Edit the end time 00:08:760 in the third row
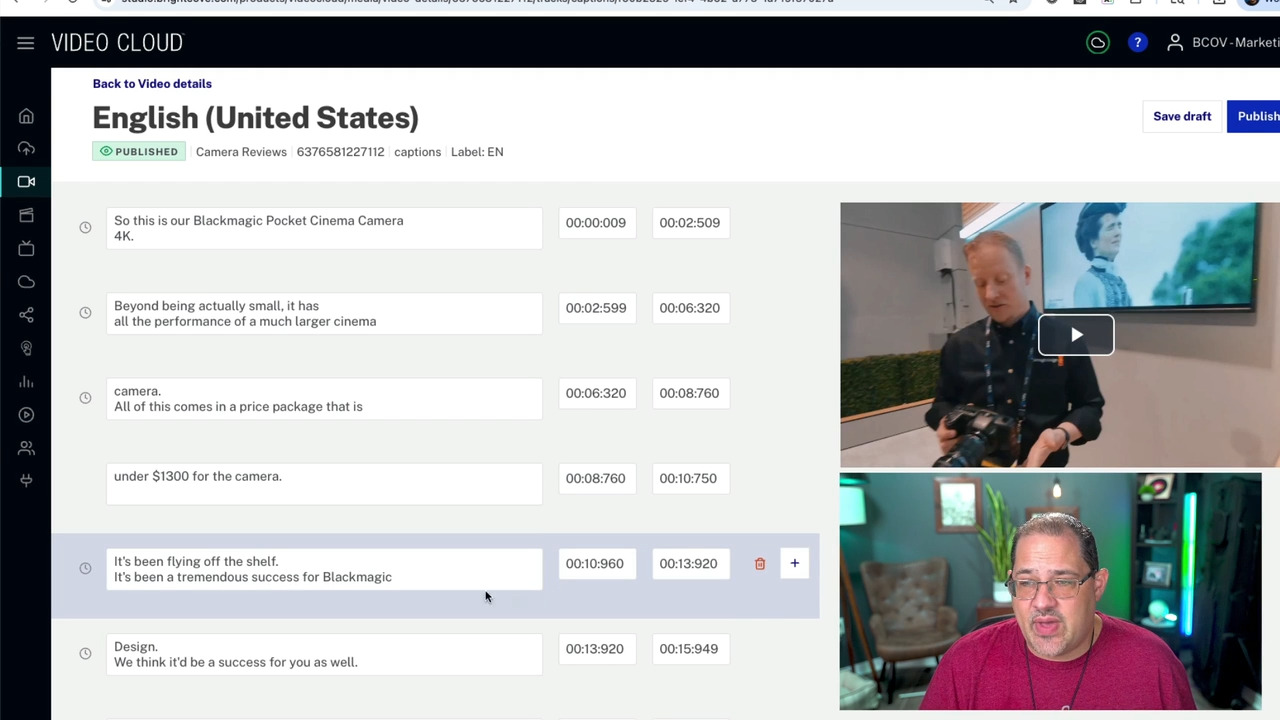 (x=690, y=393)
